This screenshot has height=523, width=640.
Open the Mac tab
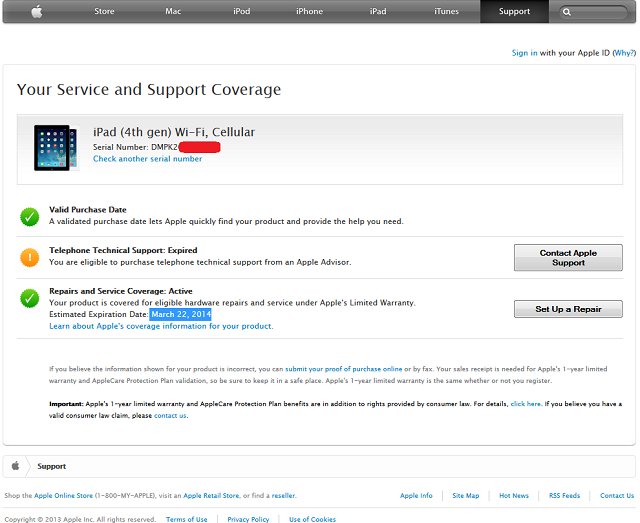(x=173, y=11)
